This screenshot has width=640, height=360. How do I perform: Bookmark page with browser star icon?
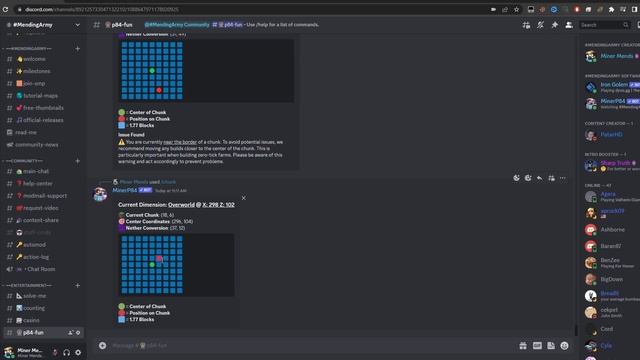[516, 9]
